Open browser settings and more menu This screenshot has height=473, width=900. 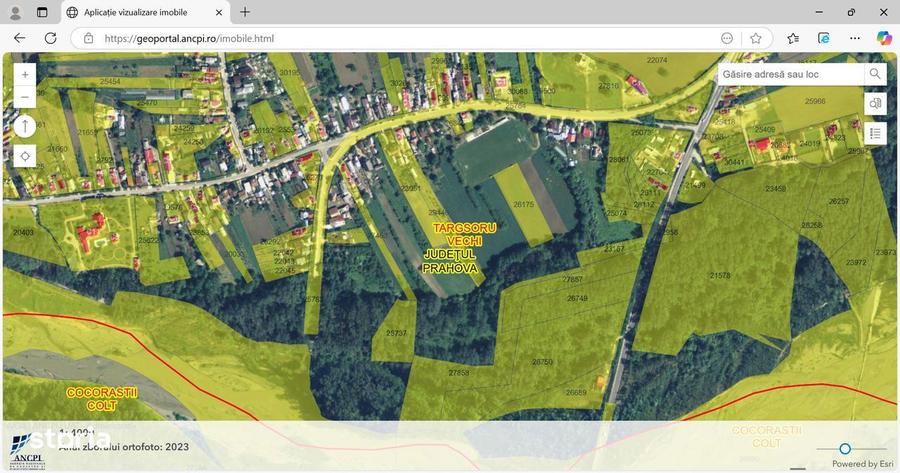[x=855, y=38]
